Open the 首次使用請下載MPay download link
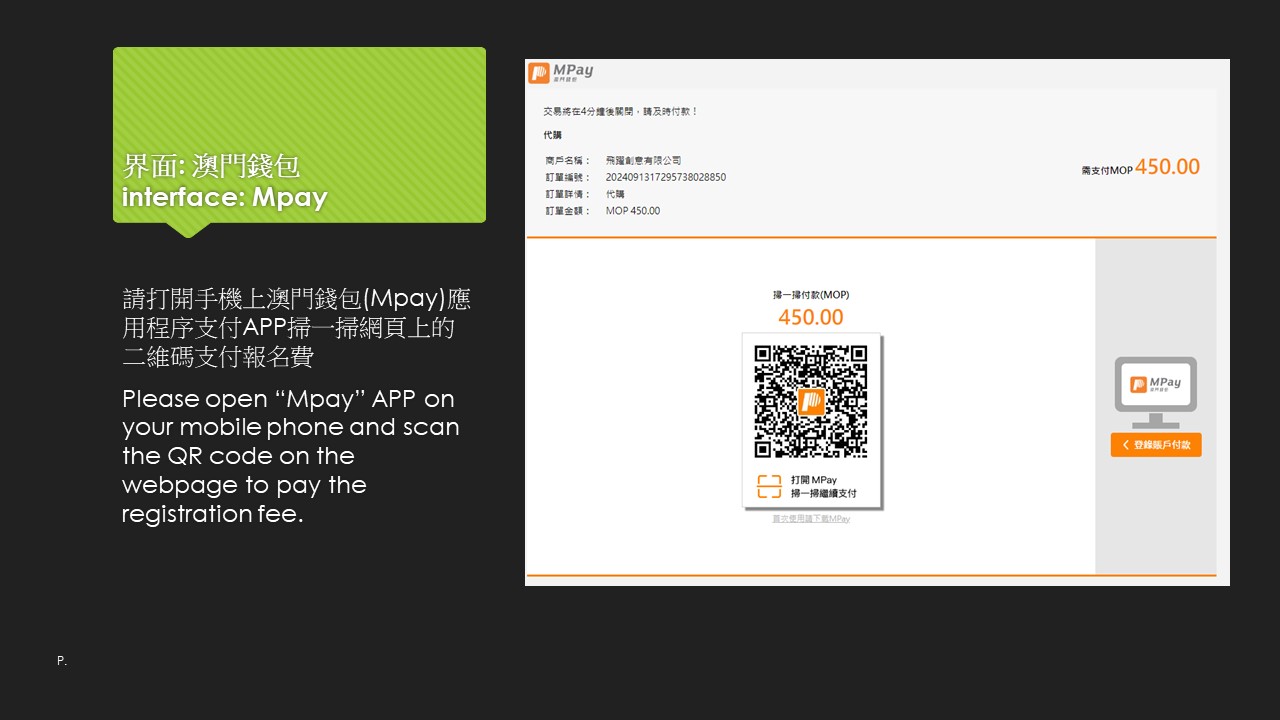Viewport: 1280px width, 720px height. [x=811, y=519]
